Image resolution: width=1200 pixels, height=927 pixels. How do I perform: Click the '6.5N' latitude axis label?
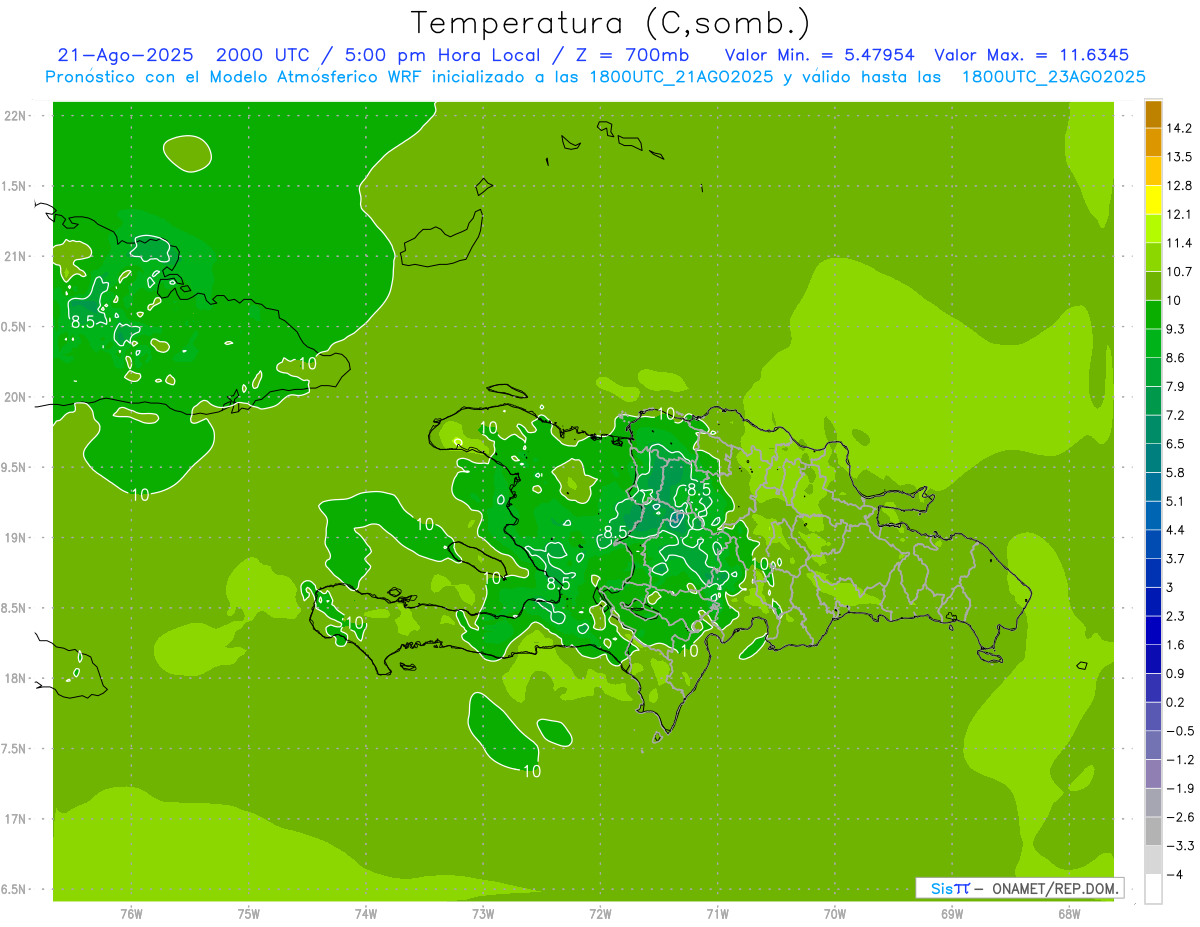tap(15, 889)
